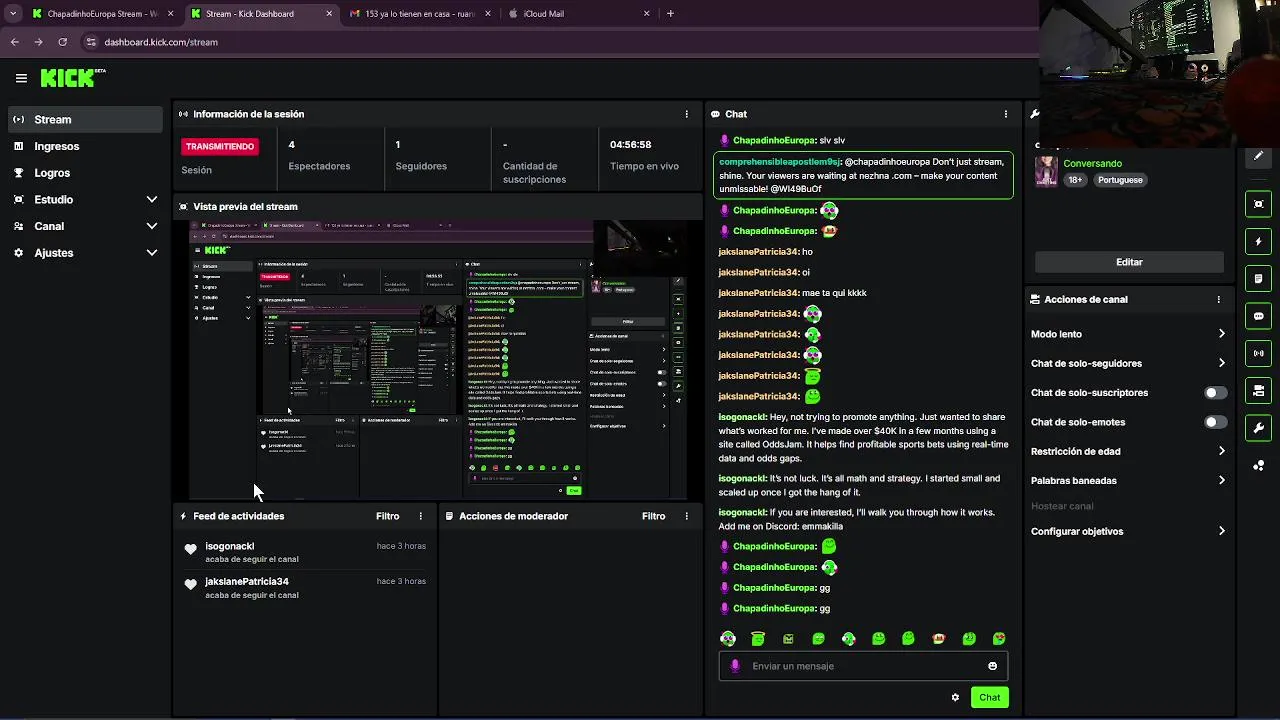1280x720 pixels.
Task: Open a new browser tab
Action: point(670,14)
